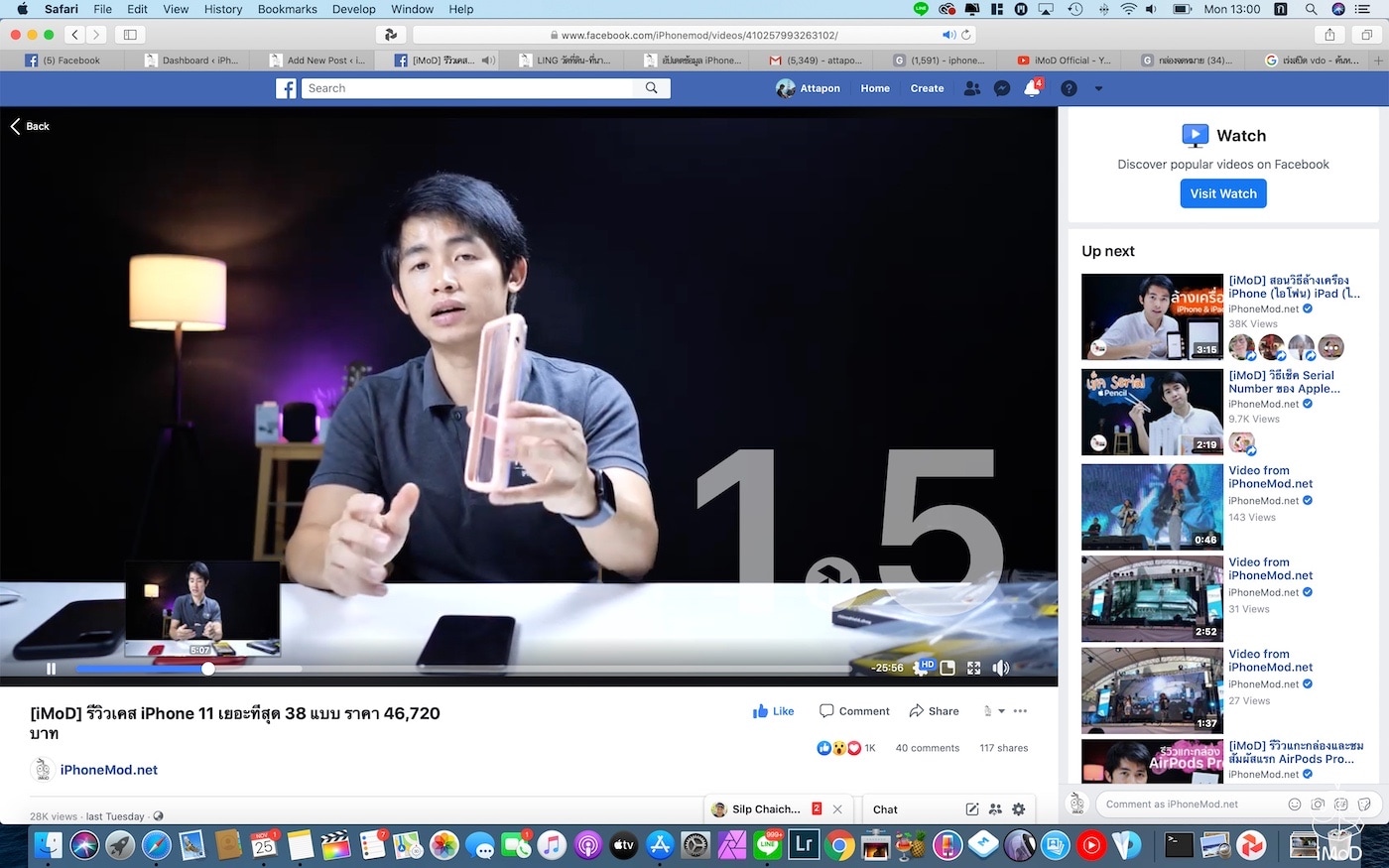Open the notifications bell
The width and height of the screenshot is (1389, 868).
pos(1032,88)
